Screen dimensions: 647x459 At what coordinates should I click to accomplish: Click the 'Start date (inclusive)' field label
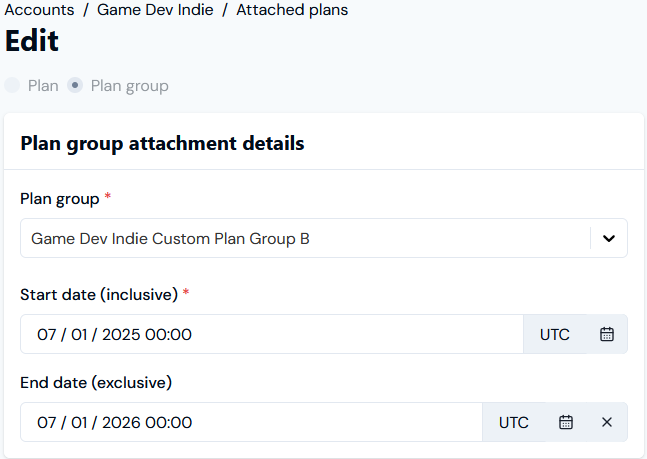[x=99, y=295]
